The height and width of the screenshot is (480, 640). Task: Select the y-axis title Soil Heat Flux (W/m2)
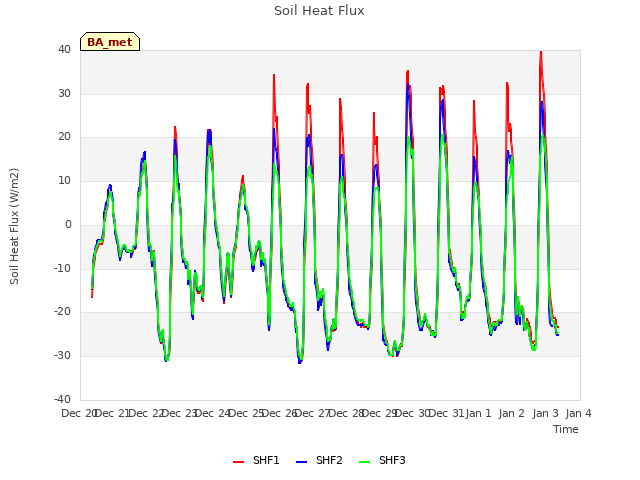(x=14, y=226)
